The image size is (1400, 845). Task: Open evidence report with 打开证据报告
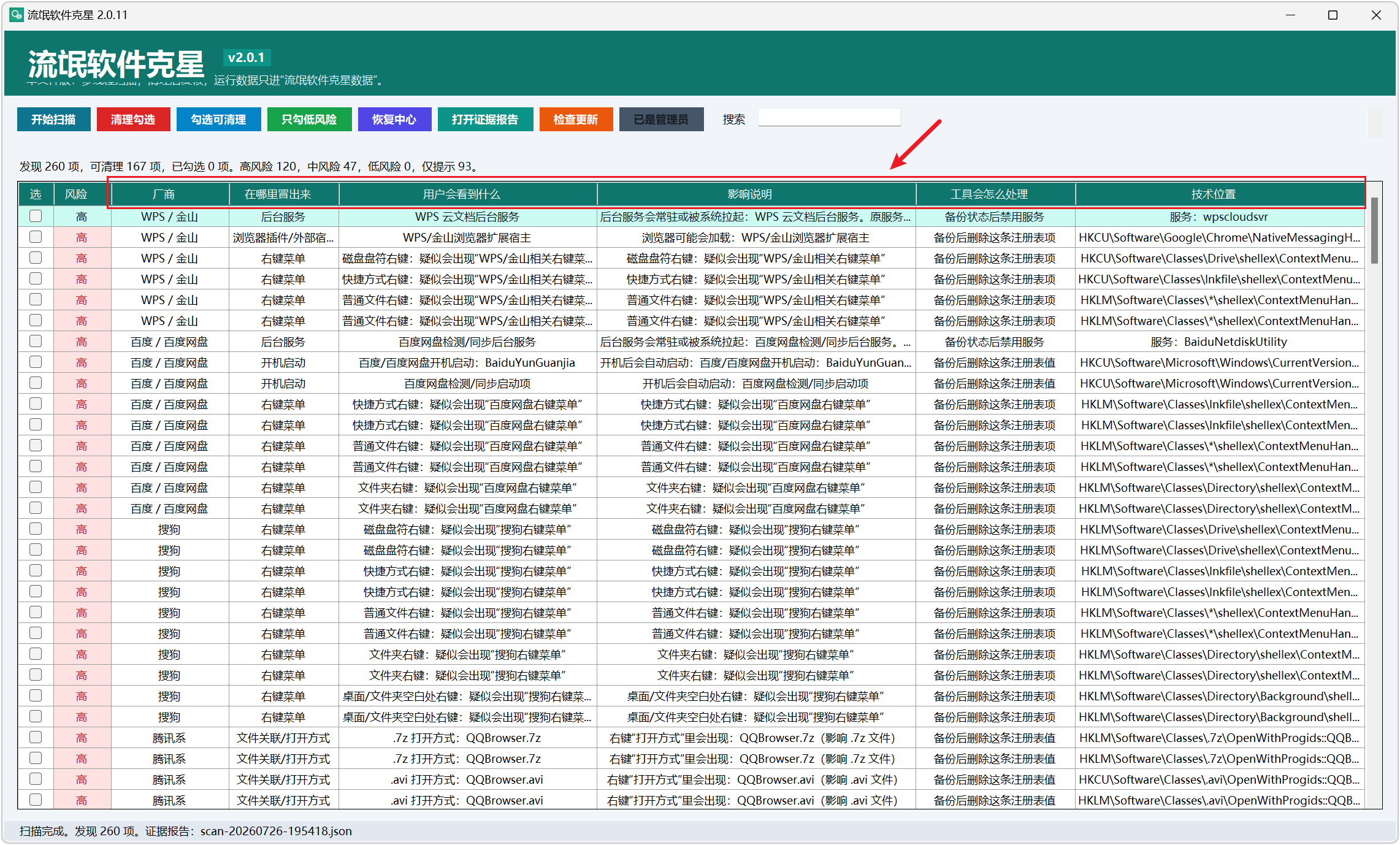485,119
